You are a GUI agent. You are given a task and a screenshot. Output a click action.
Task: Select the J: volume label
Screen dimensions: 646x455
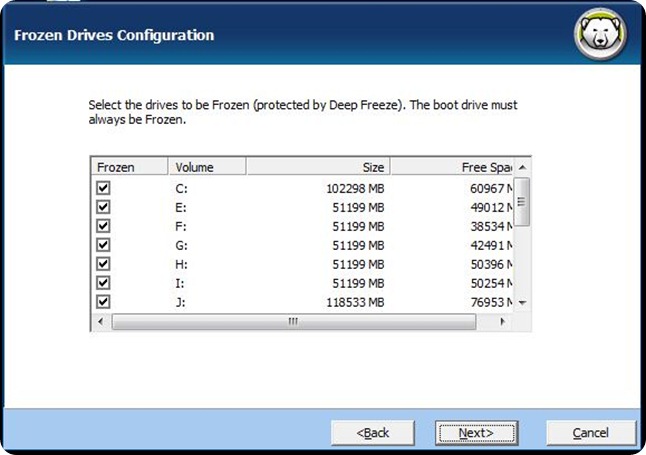point(180,303)
